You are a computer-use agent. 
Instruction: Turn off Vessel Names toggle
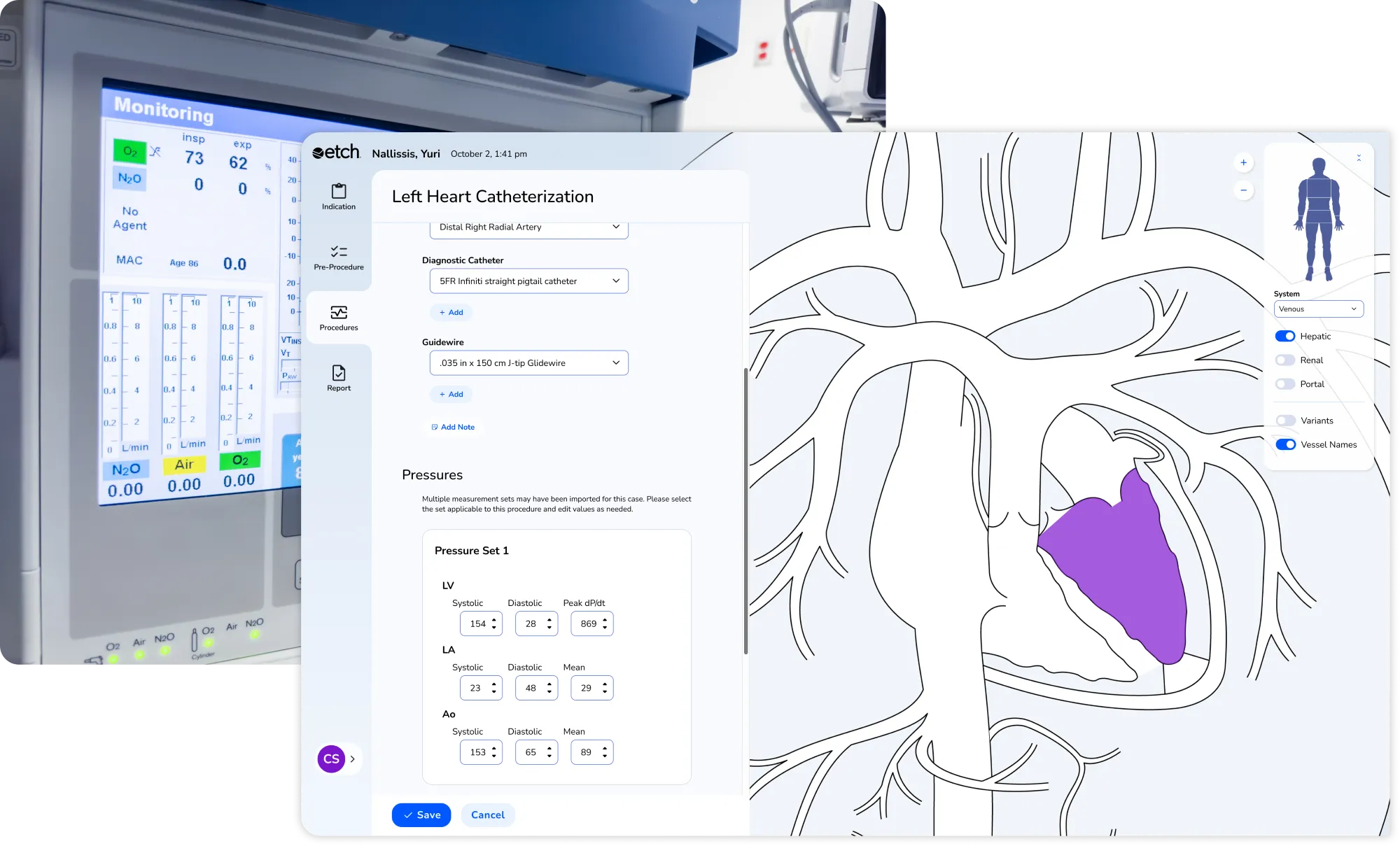pos(1285,445)
